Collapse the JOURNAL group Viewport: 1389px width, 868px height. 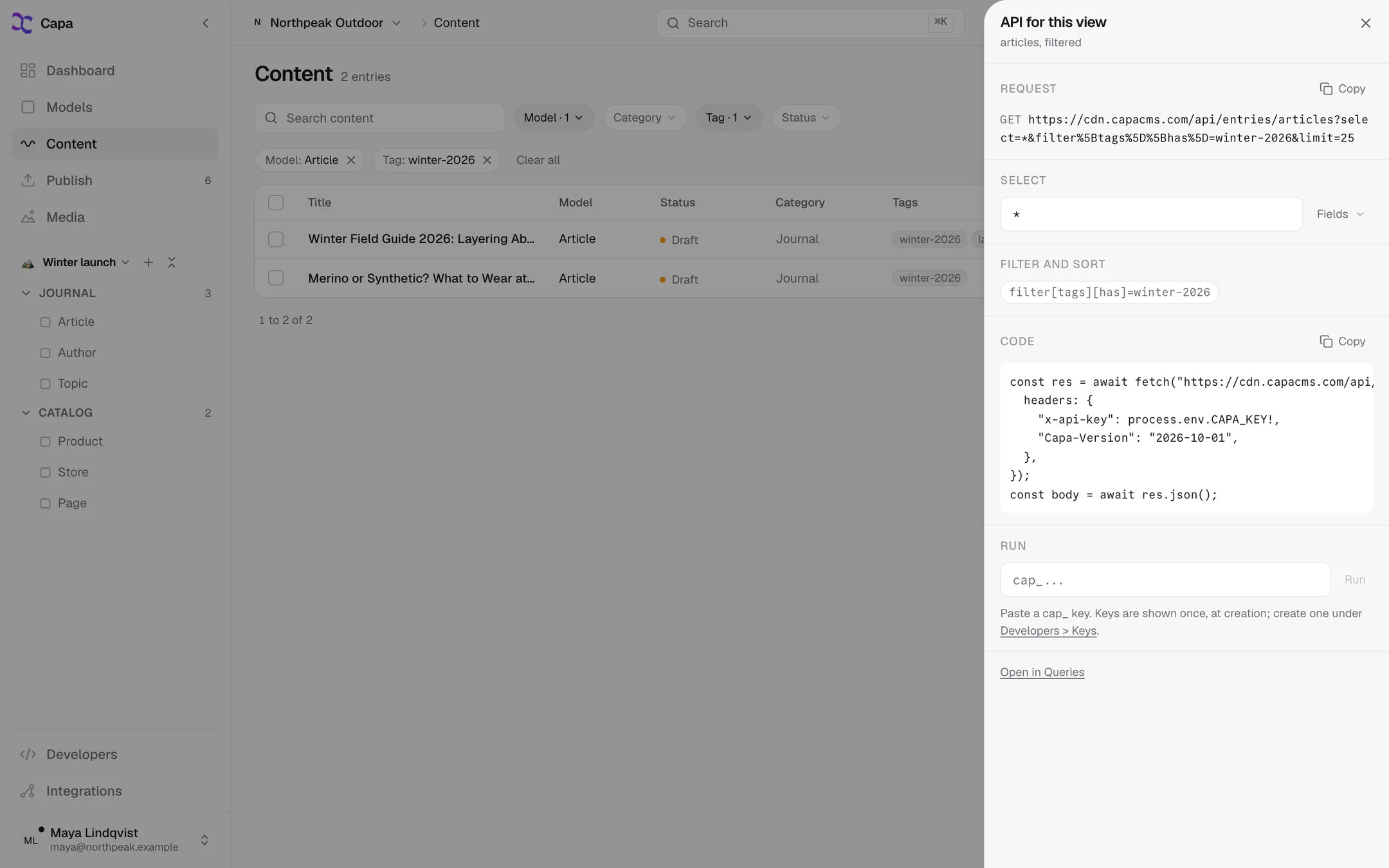[26, 293]
